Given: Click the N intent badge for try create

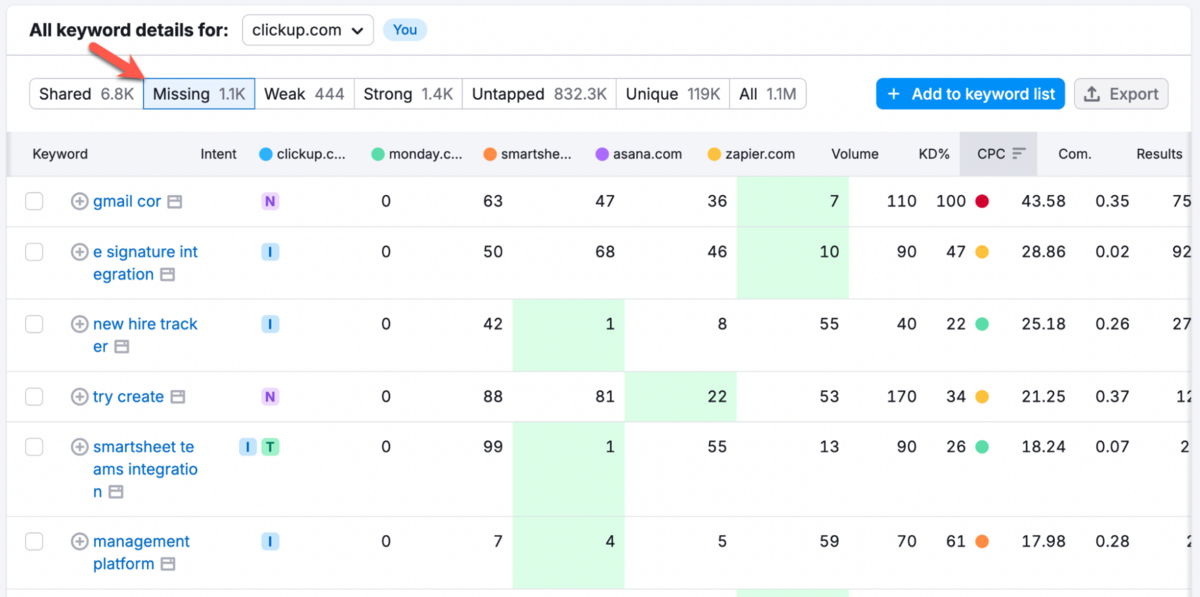Looking at the screenshot, I should 270,397.
